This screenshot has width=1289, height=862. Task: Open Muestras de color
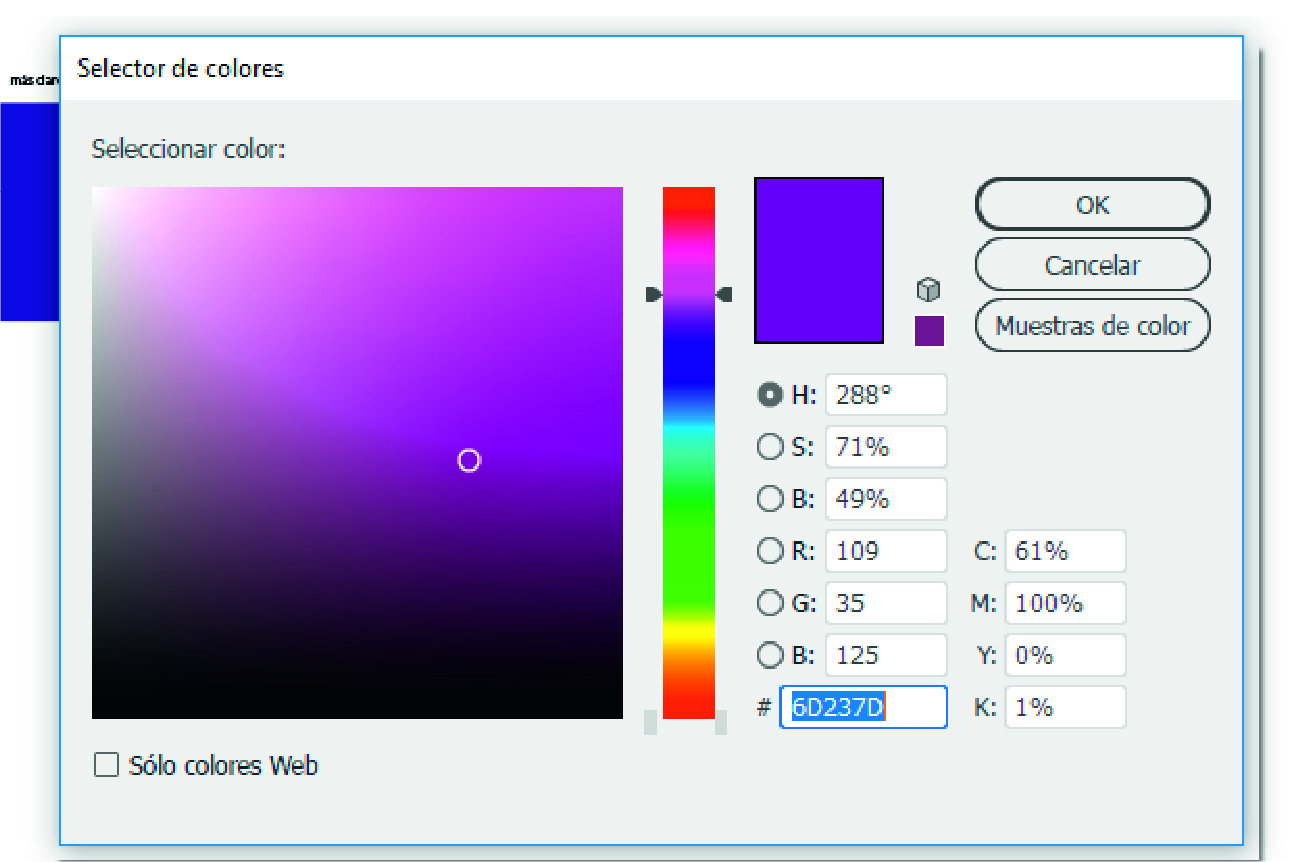tap(1092, 326)
